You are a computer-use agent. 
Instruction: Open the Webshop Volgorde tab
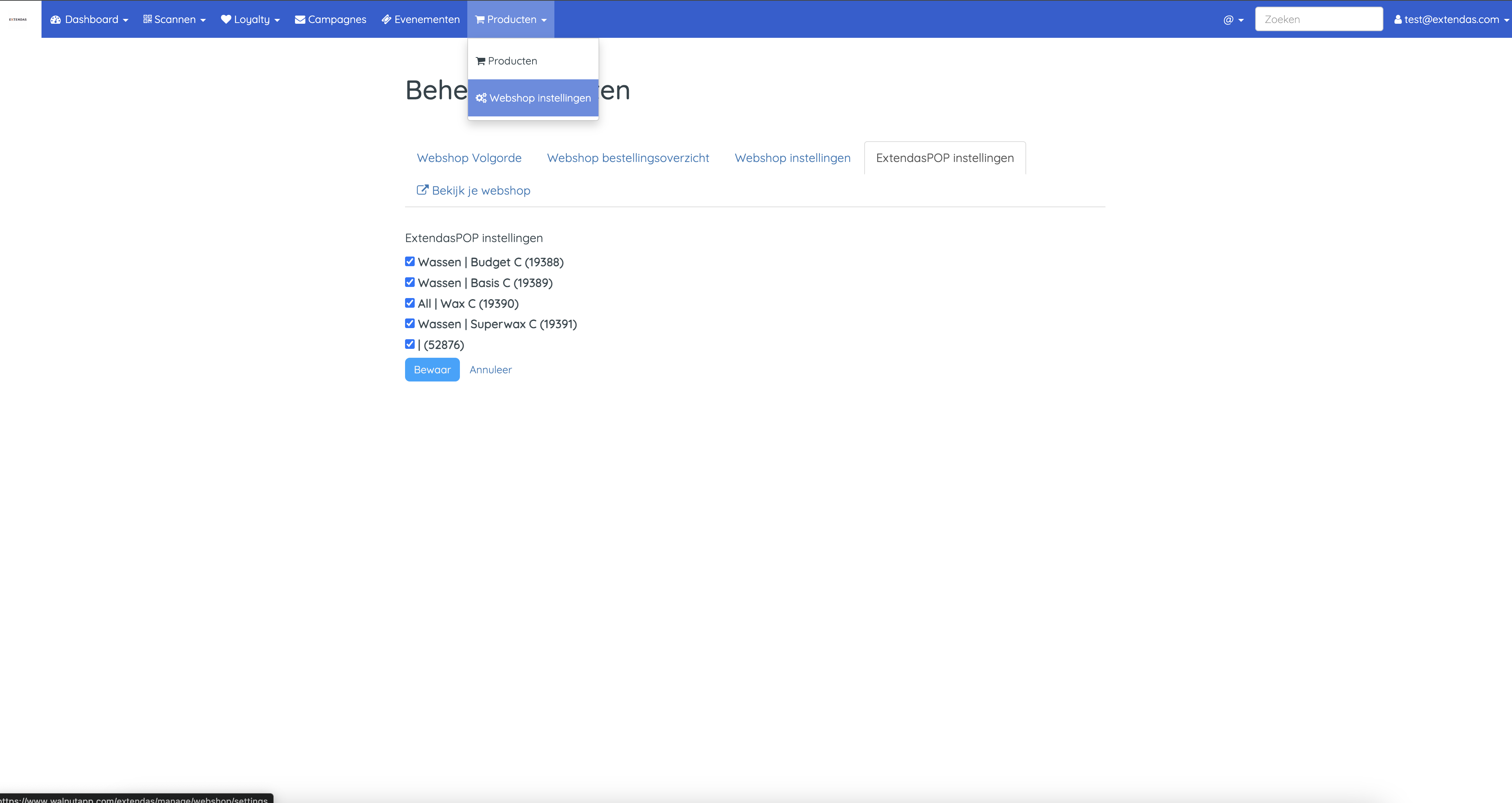[x=469, y=158]
